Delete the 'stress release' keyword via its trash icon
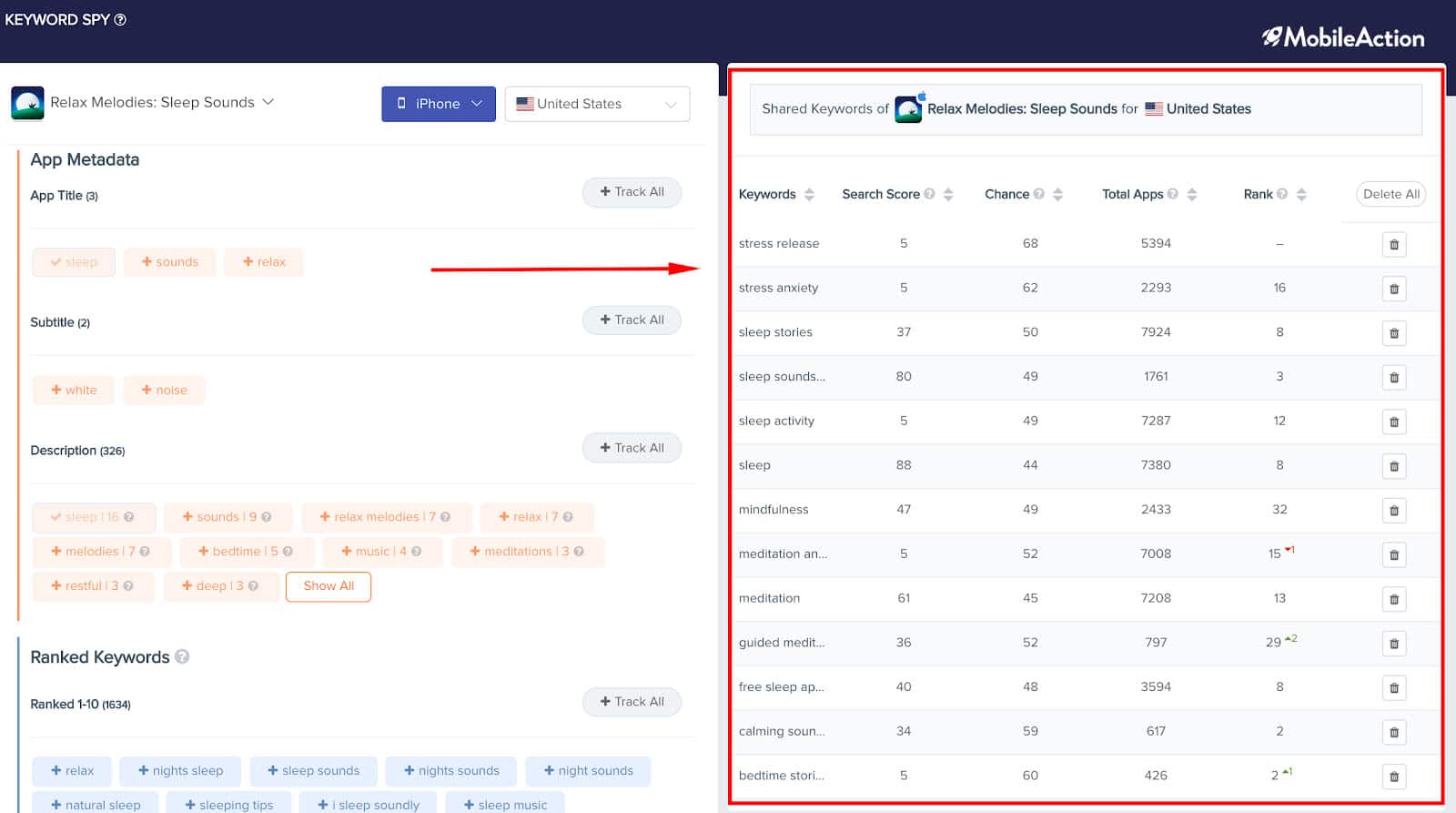This screenshot has width=1456, height=813. pos(1393,244)
